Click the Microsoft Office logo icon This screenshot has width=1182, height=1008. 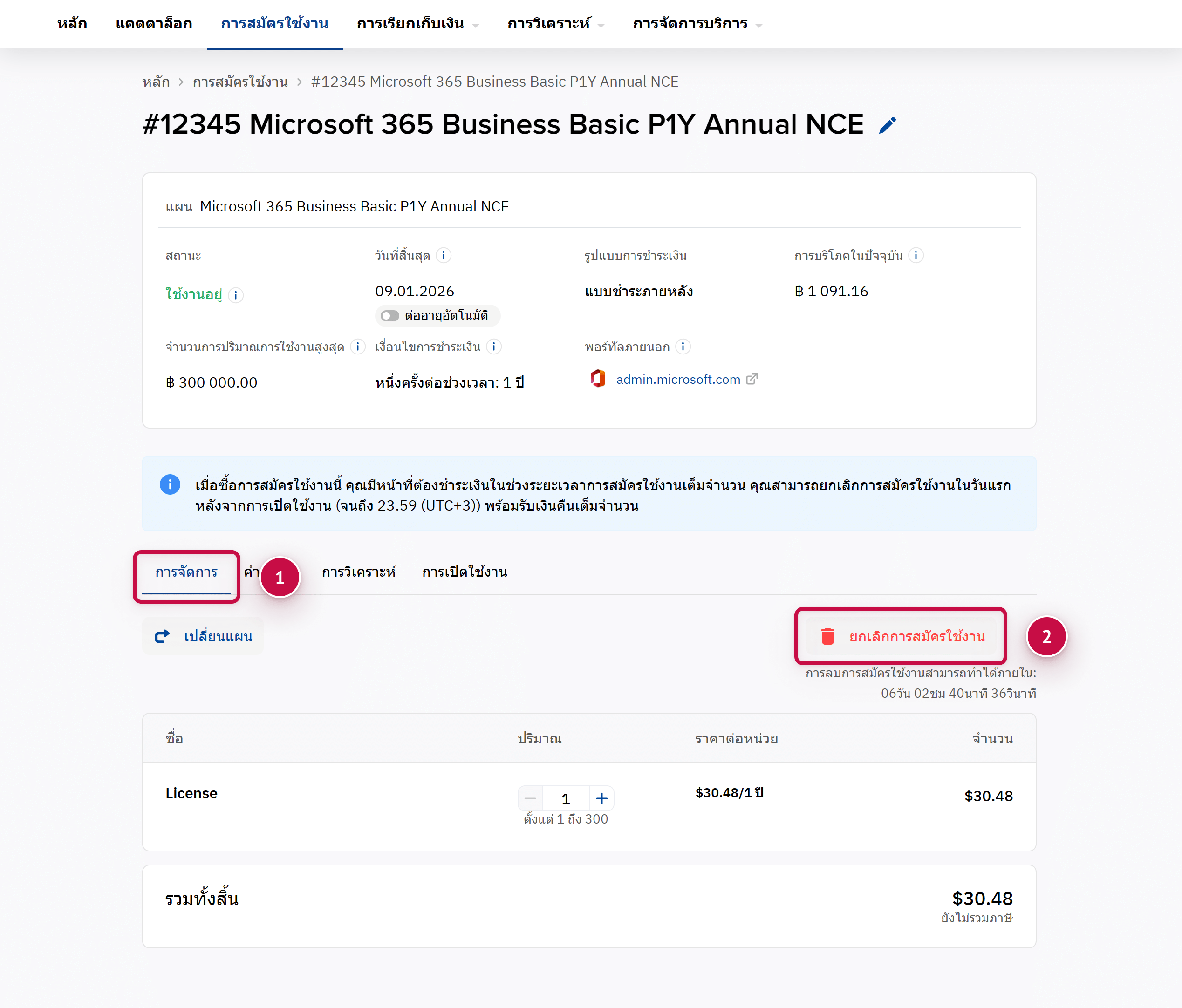tap(597, 378)
